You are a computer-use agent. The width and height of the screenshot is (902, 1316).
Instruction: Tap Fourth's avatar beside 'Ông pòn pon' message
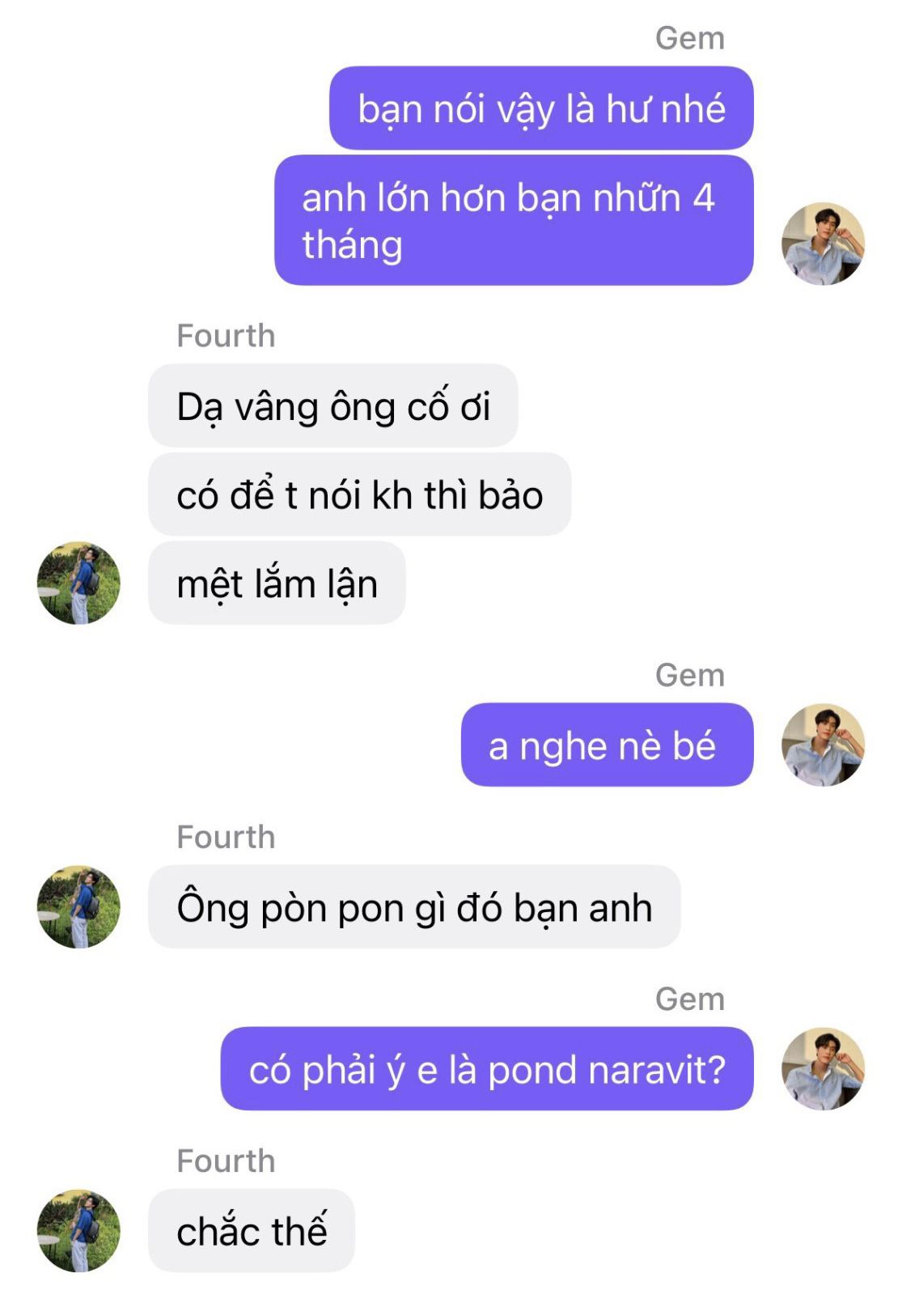click(78, 906)
